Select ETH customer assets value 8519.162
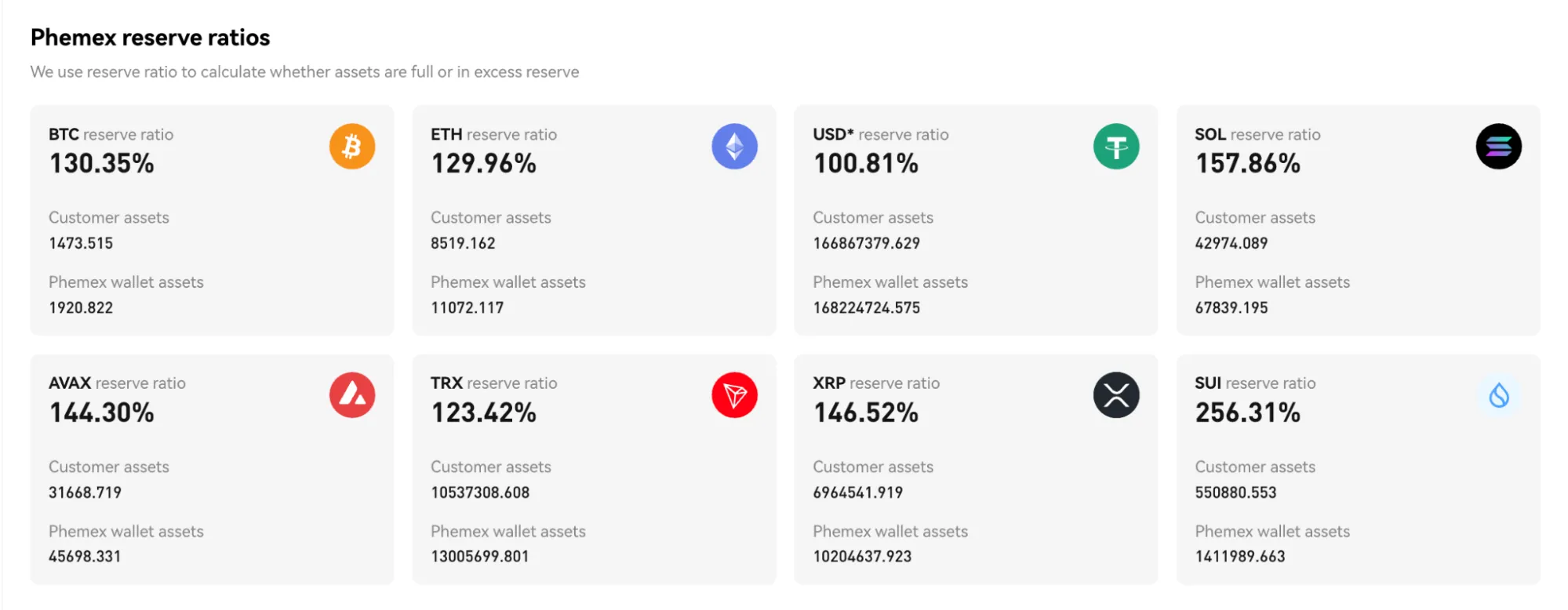 click(x=463, y=243)
